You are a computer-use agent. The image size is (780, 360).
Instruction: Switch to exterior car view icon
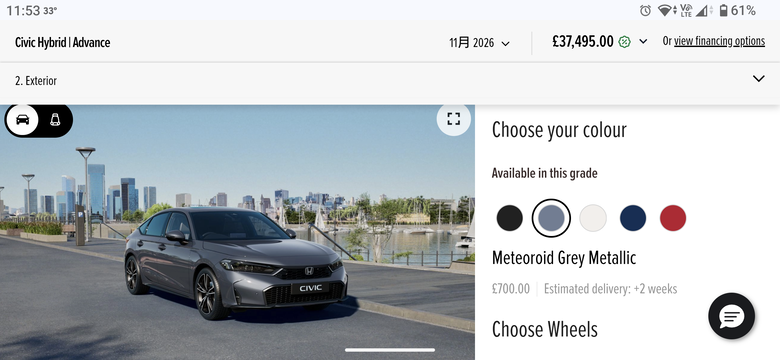click(22, 120)
